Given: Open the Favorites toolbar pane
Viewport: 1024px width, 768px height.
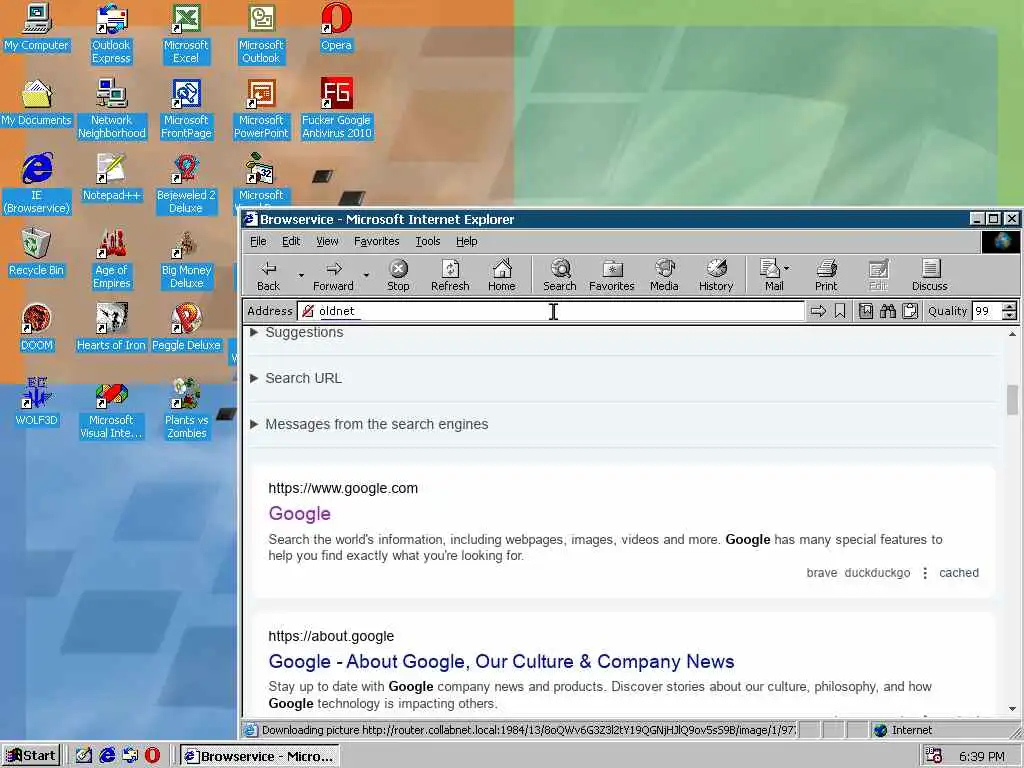Looking at the screenshot, I should point(612,275).
